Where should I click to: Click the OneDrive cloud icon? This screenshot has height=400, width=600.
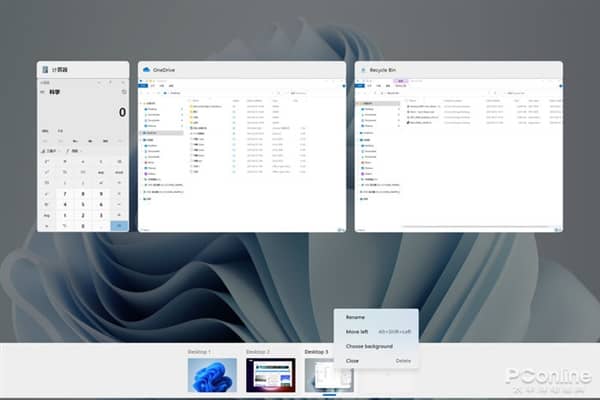tap(146, 70)
